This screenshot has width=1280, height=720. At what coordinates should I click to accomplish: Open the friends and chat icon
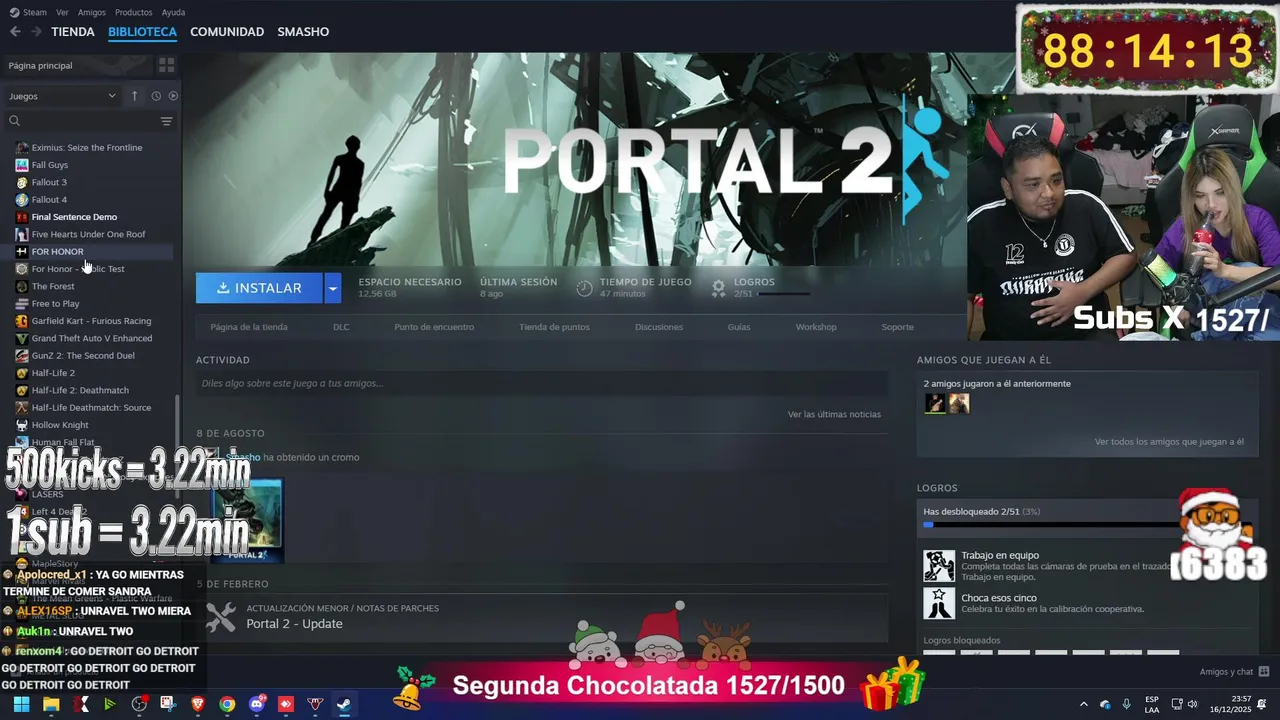1264,672
